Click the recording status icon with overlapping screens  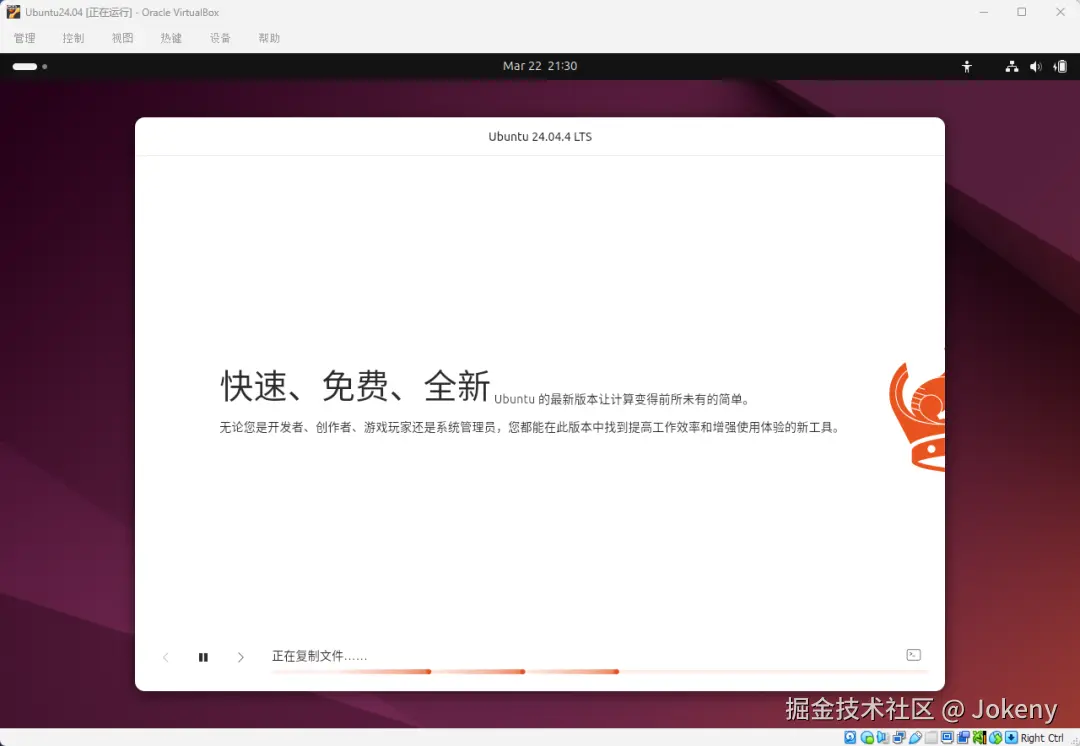[x=964, y=737]
